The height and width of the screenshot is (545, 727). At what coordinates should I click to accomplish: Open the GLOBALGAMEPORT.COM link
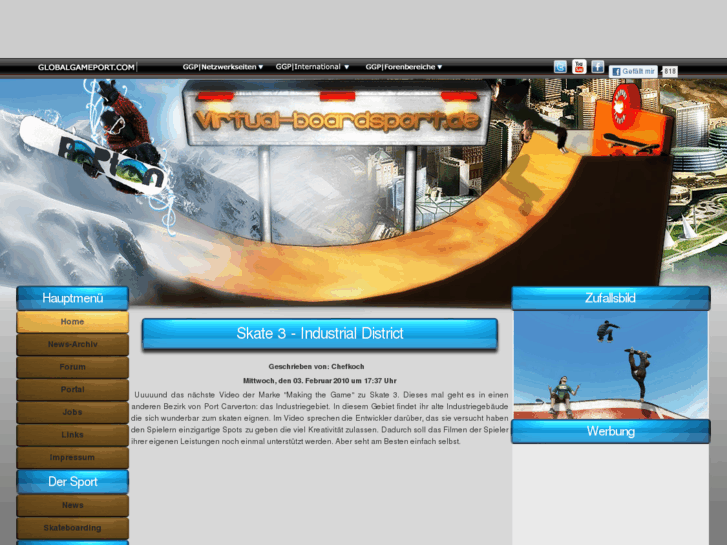pos(86,67)
